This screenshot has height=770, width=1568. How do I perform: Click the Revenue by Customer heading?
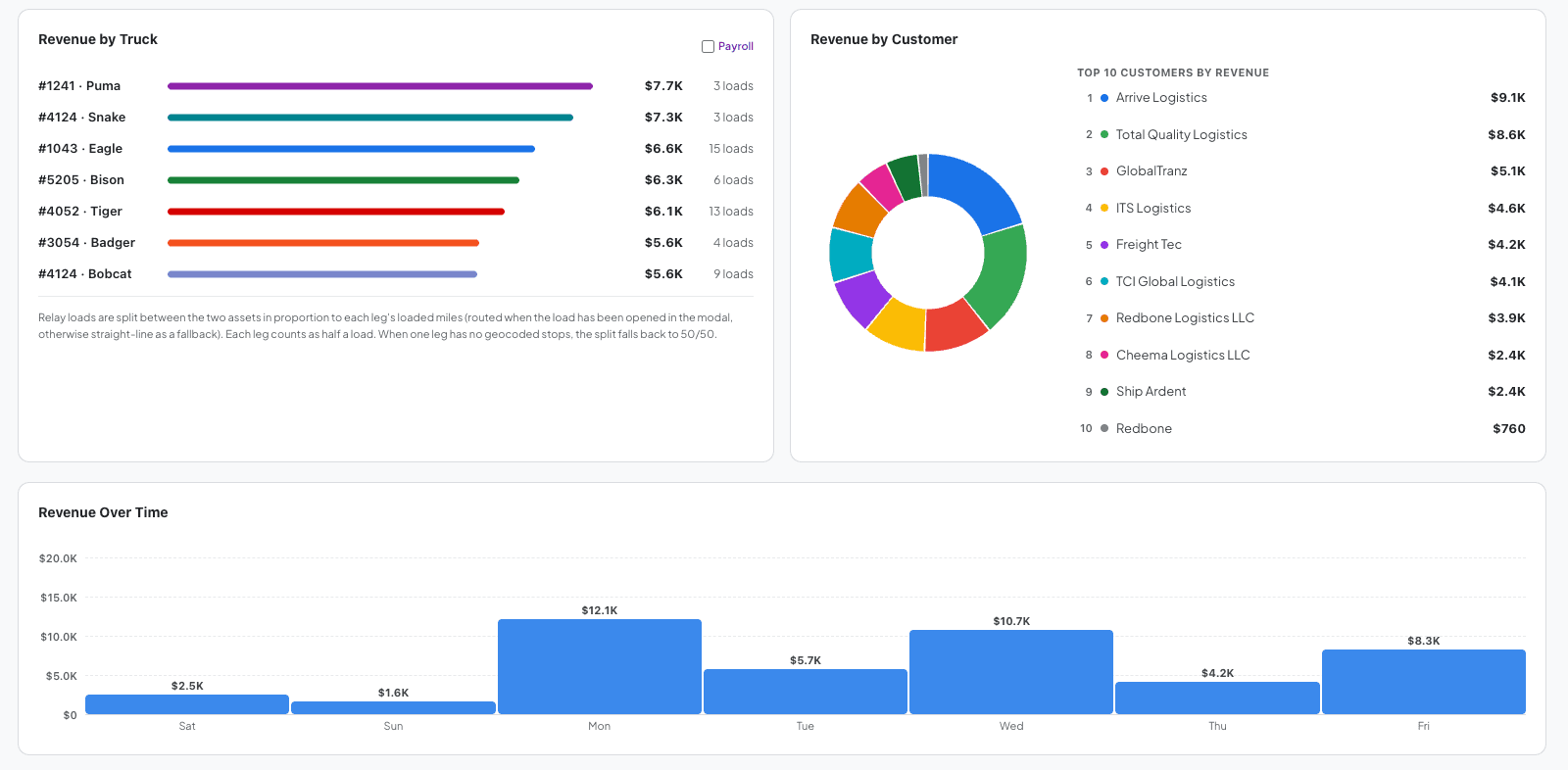[884, 39]
